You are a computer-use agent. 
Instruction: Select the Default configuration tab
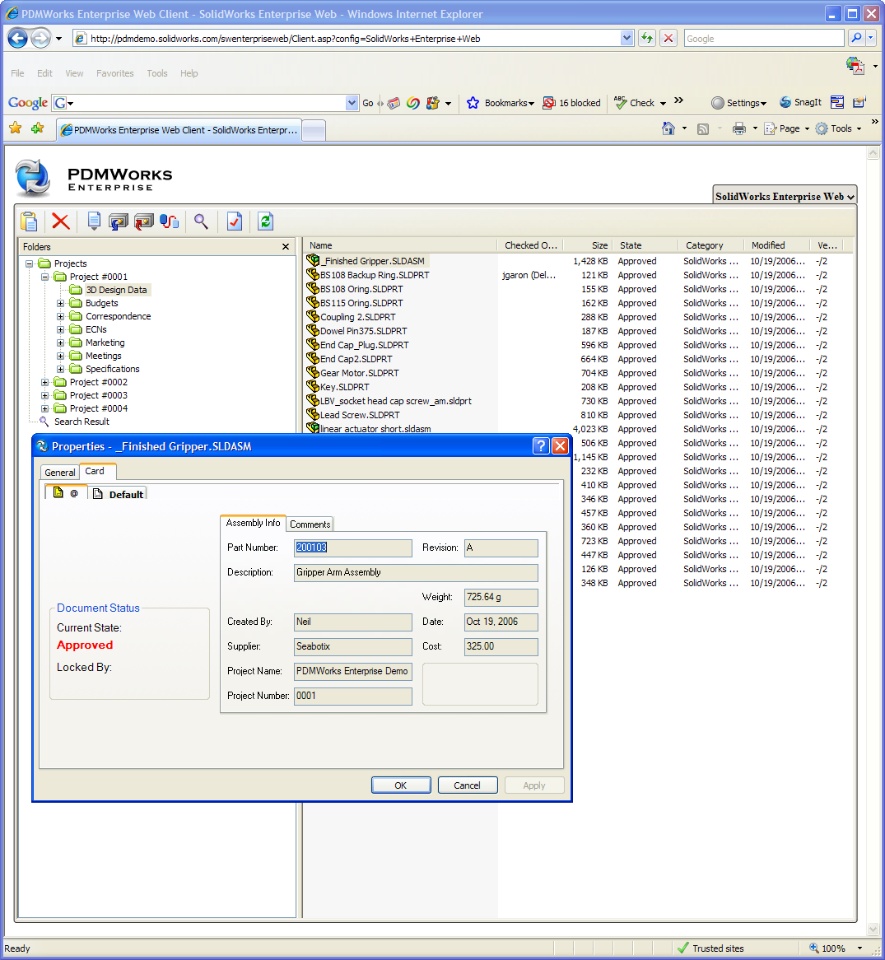pyautogui.click(x=118, y=493)
